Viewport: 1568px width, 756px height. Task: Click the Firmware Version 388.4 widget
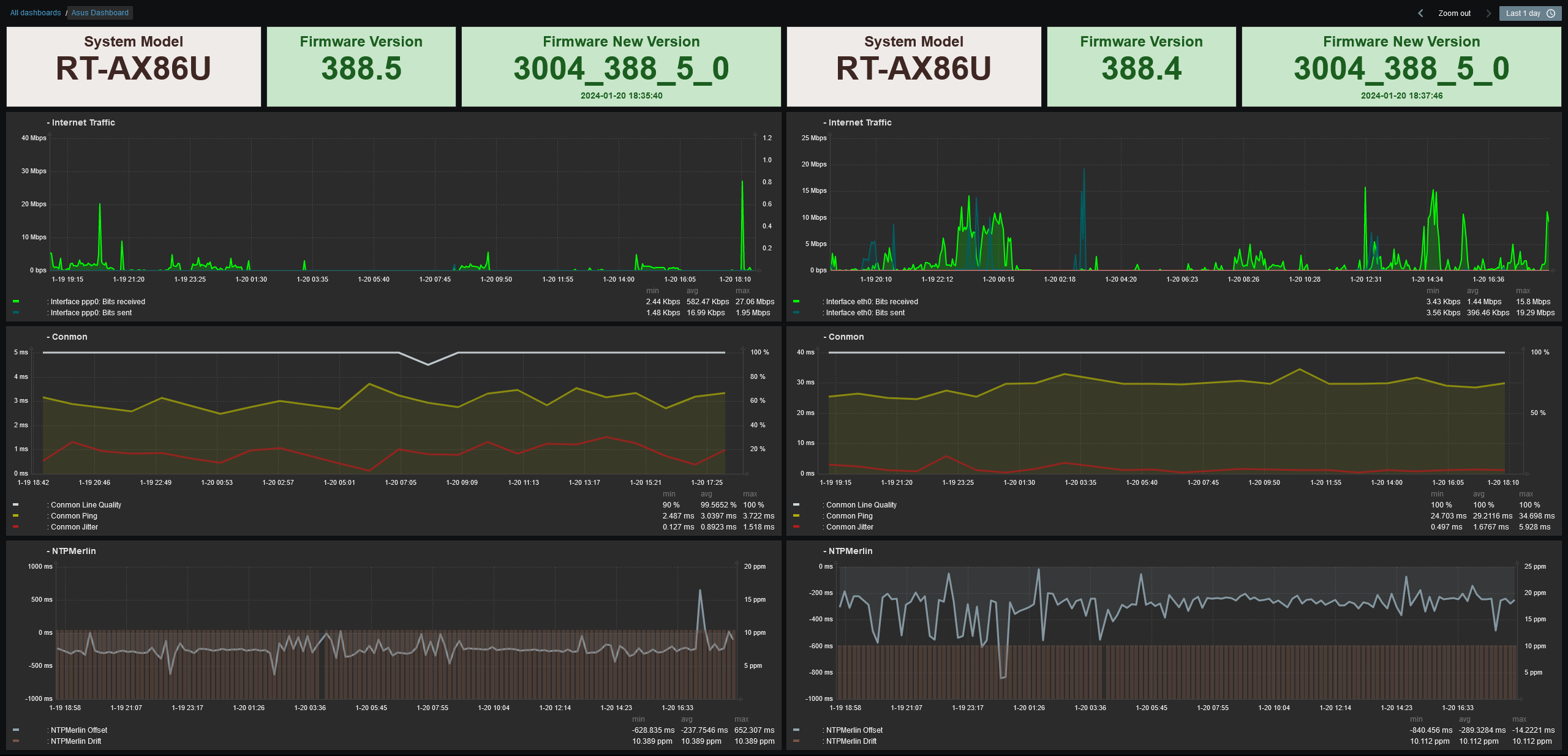coord(1141,67)
